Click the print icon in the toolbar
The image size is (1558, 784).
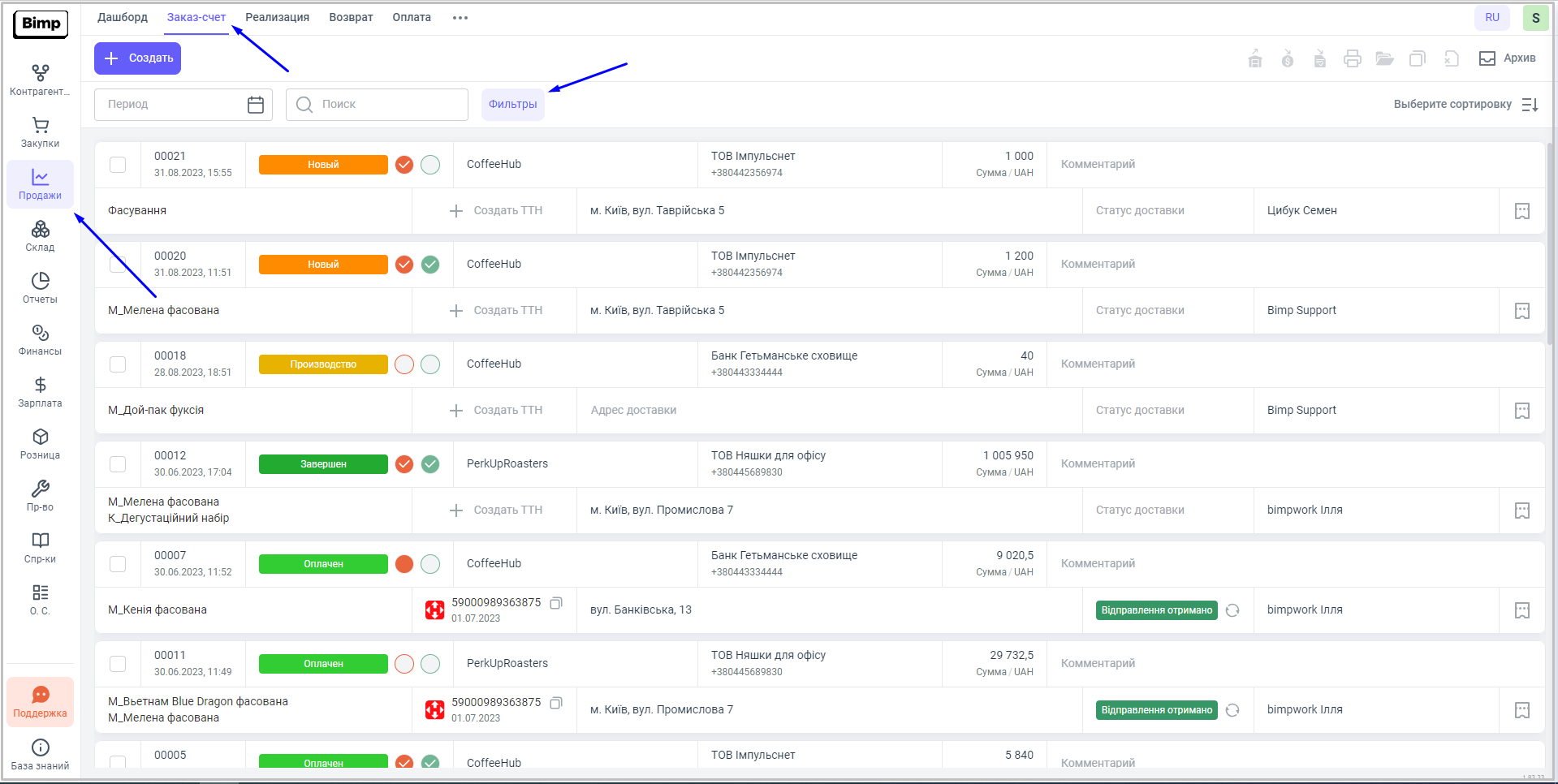tap(1352, 58)
